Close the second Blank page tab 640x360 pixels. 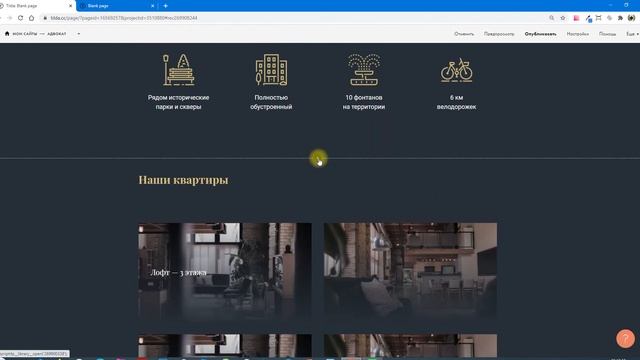tap(153, 6)
